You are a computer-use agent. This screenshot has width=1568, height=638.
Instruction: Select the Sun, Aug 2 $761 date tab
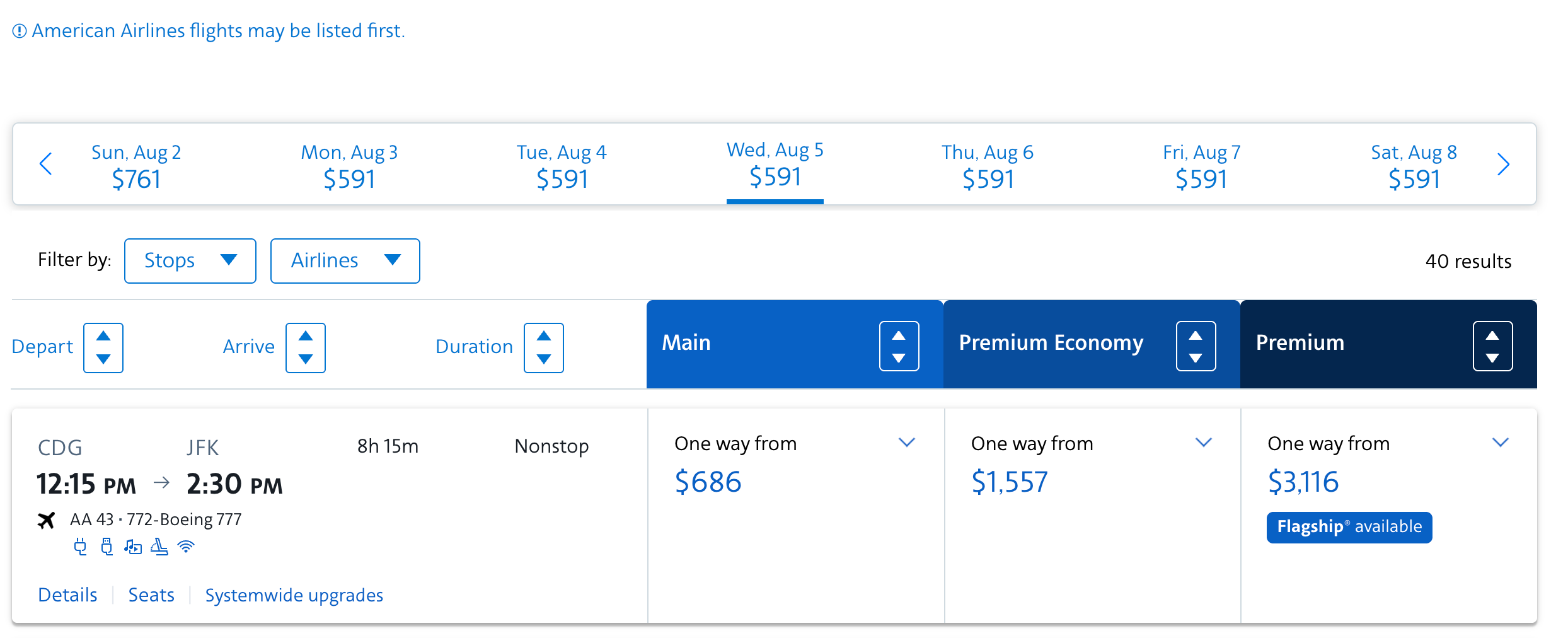coord(135,165)
